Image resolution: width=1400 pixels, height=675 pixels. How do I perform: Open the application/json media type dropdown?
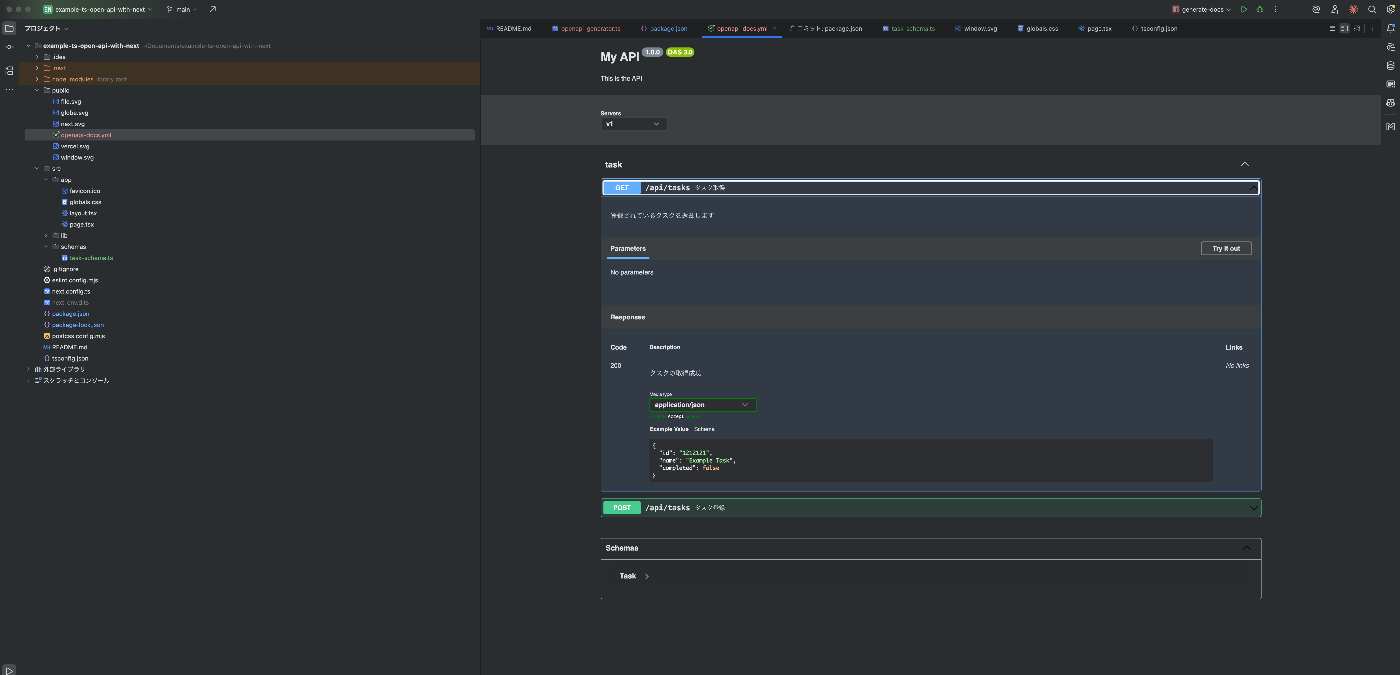[703, 405]
